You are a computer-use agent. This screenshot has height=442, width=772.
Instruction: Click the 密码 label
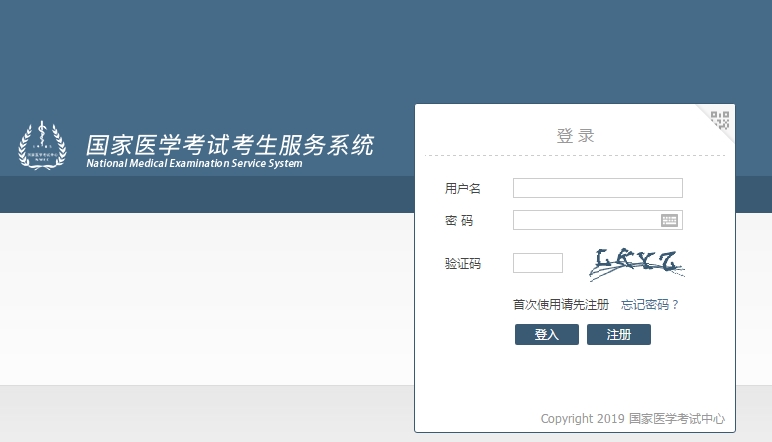459,221
